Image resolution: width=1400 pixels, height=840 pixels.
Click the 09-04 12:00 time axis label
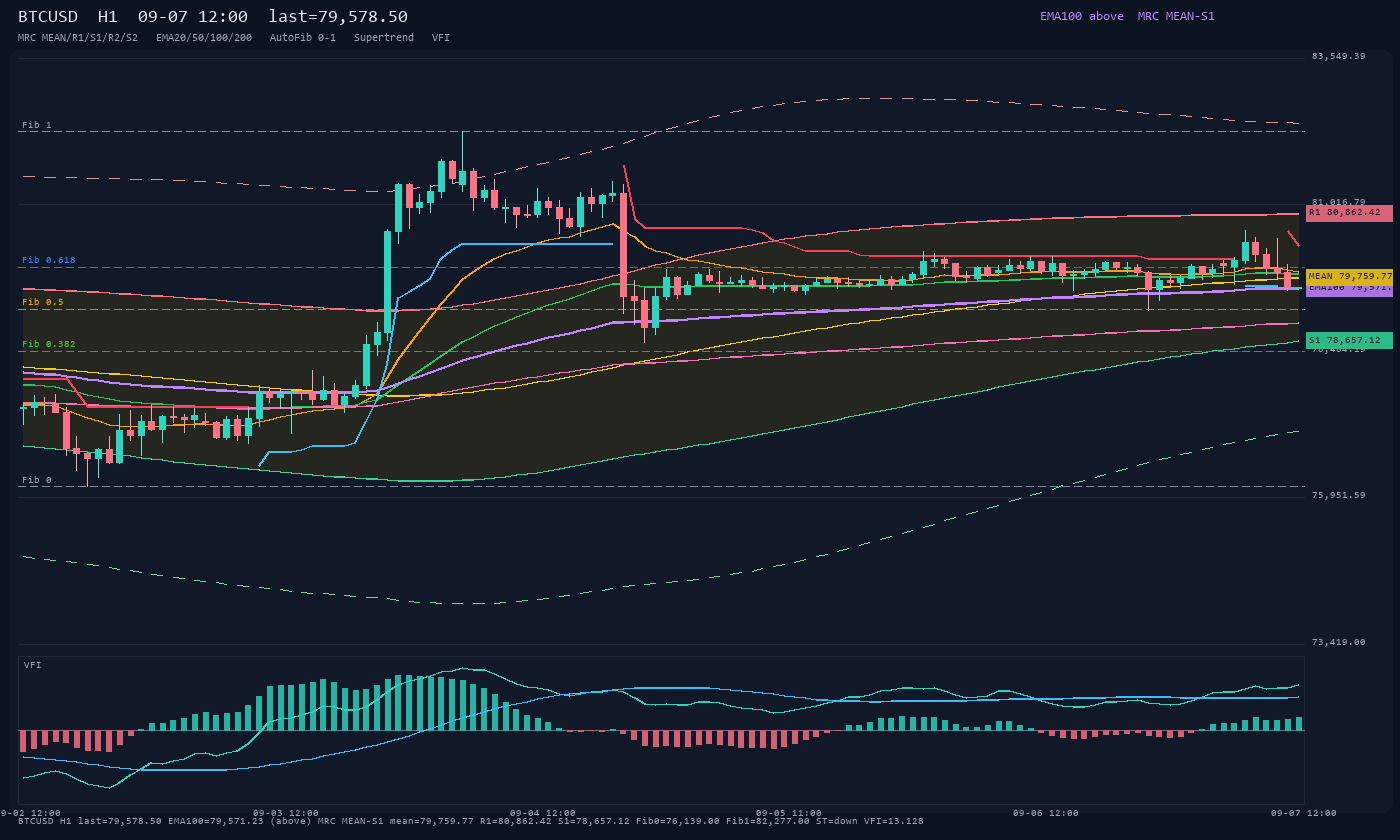coord(543,813)
